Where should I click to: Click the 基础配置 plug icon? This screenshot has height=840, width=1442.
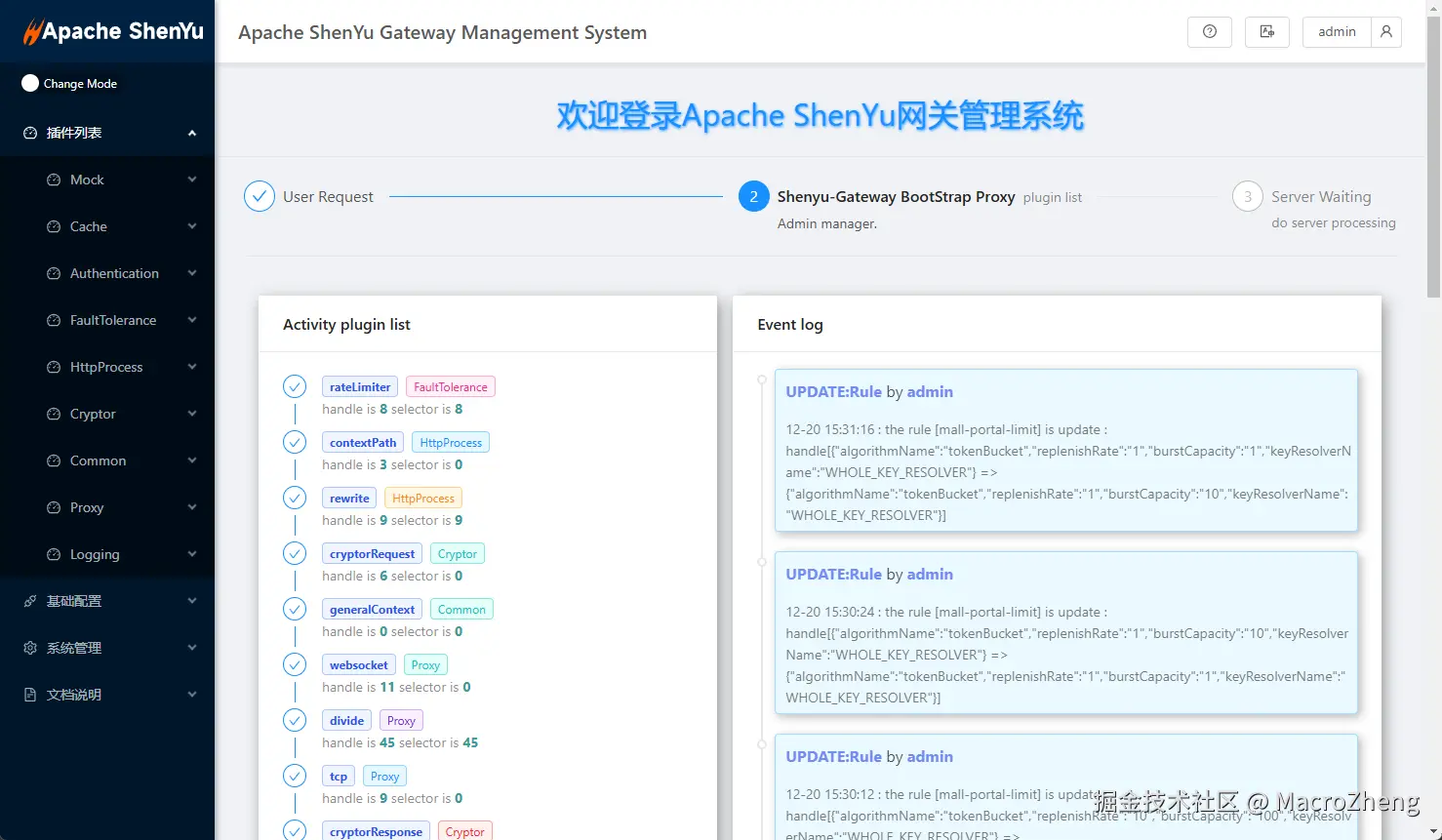click(30, 601)
